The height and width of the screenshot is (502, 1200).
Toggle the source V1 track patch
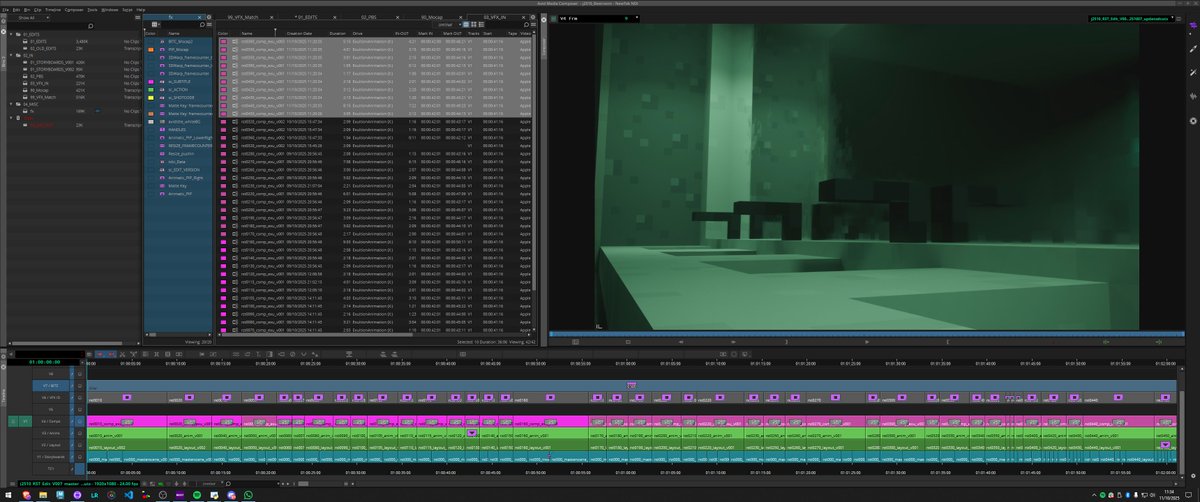point(26,423)
